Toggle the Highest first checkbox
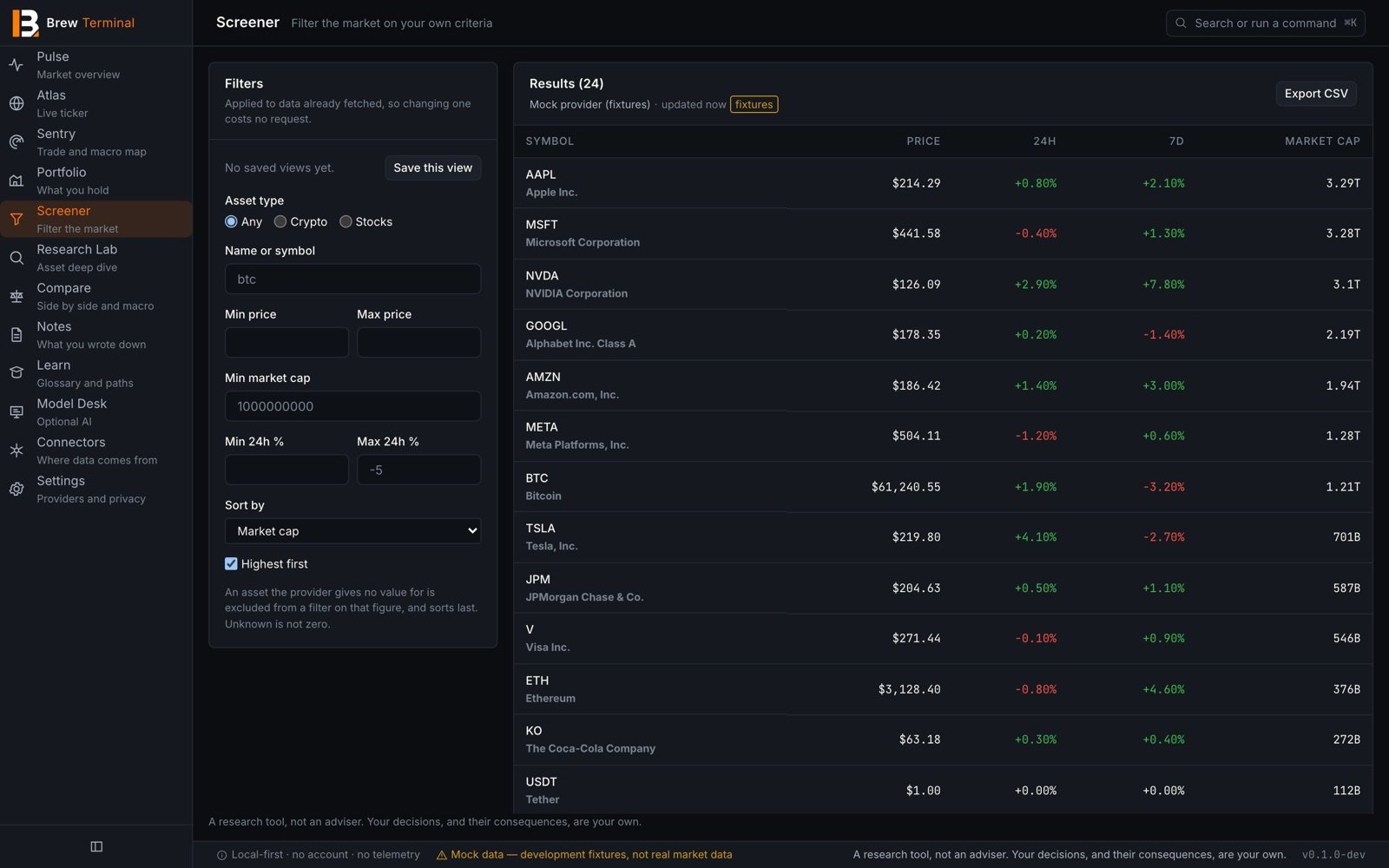This screenshot has height=868, width=1389. (231, 564)
